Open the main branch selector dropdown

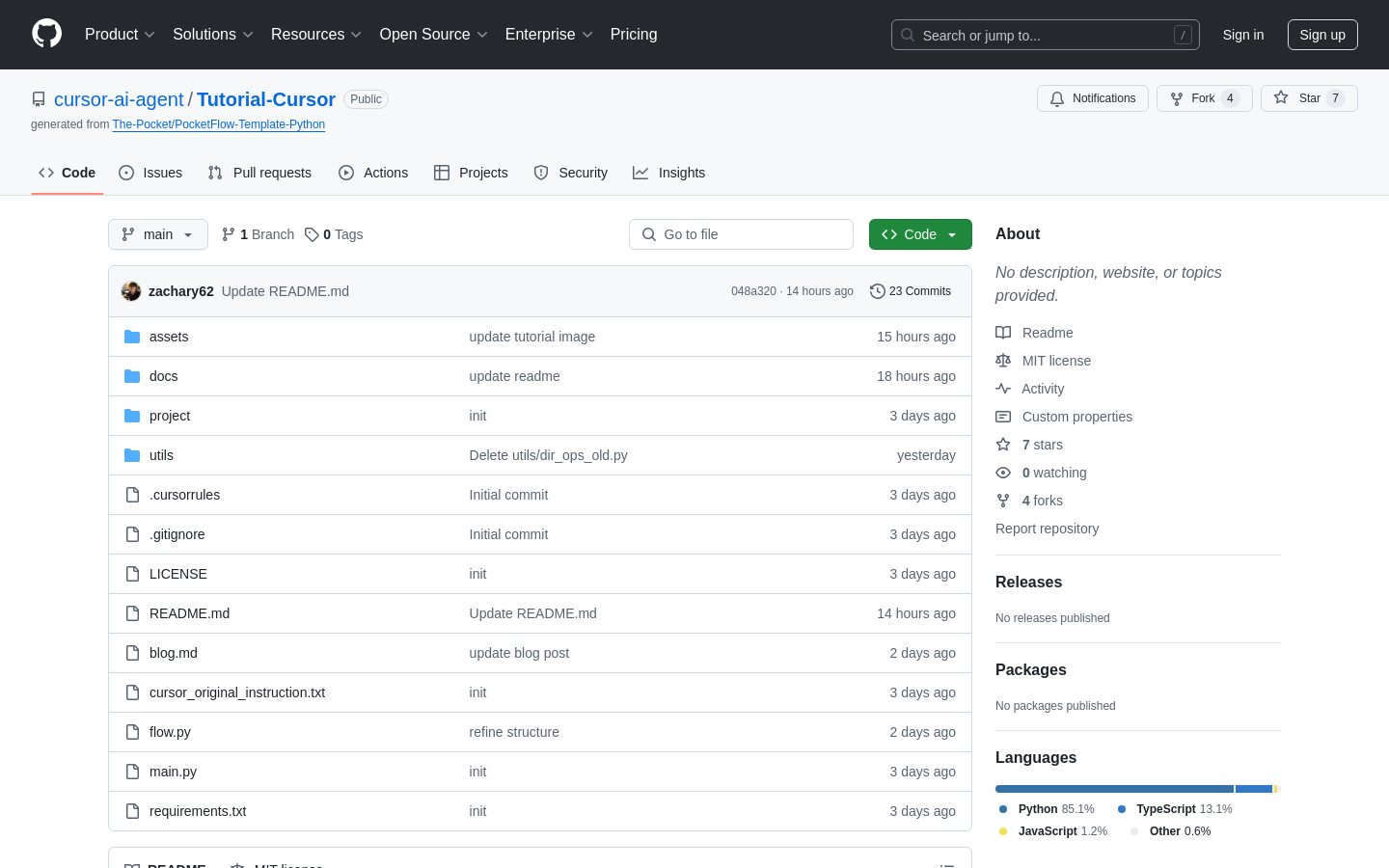click(158, 234)
